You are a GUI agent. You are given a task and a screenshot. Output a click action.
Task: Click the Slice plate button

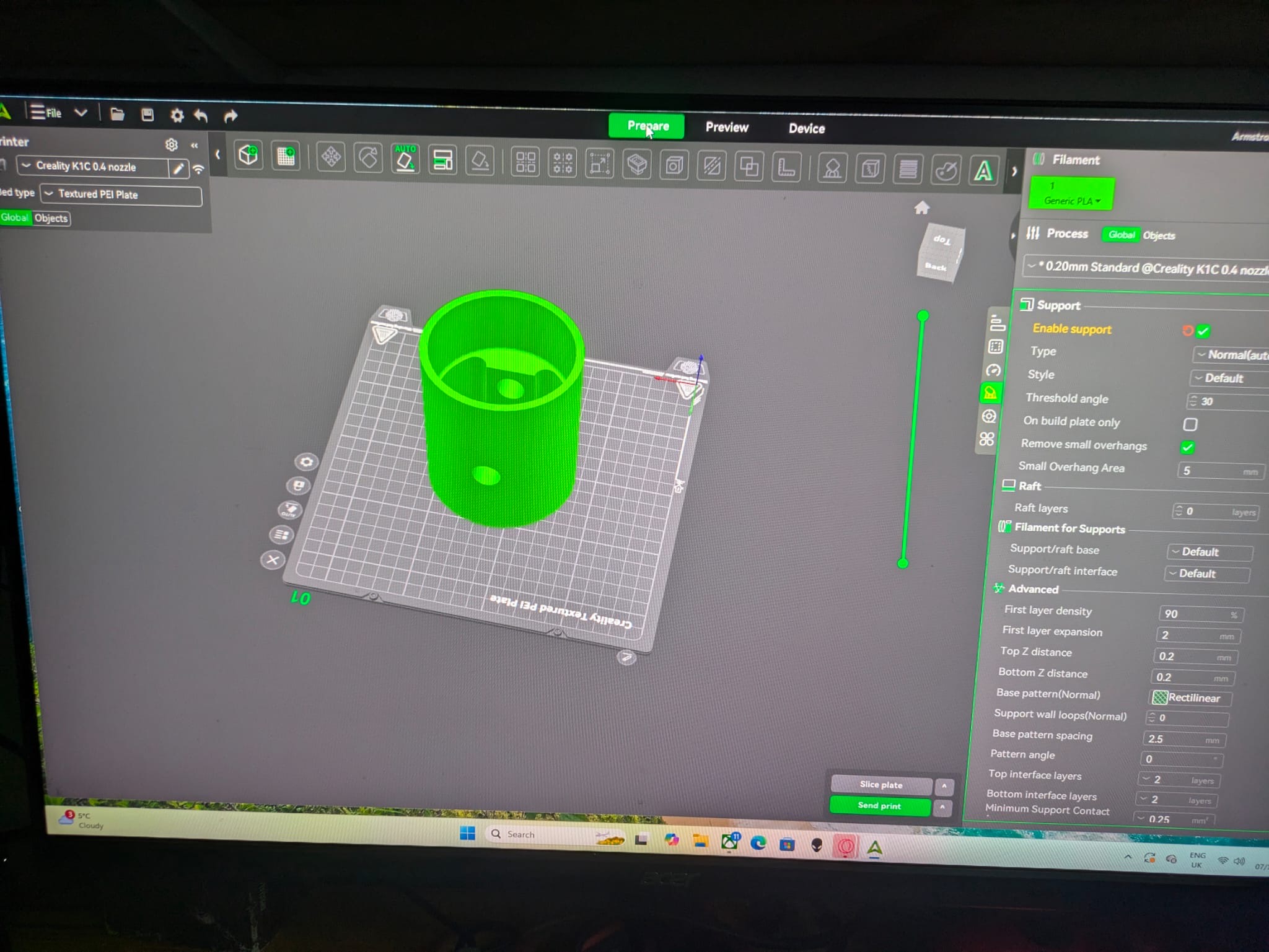[x=880, y=785]
